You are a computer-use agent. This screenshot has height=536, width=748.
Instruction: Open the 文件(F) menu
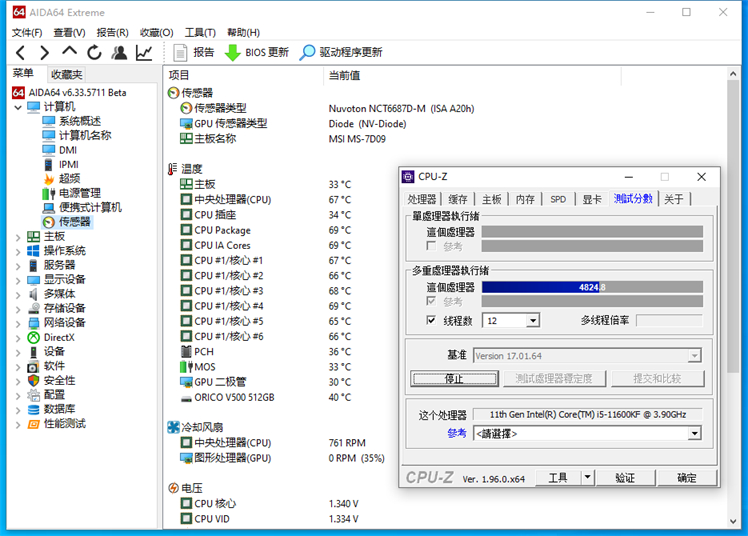(27, 32)
